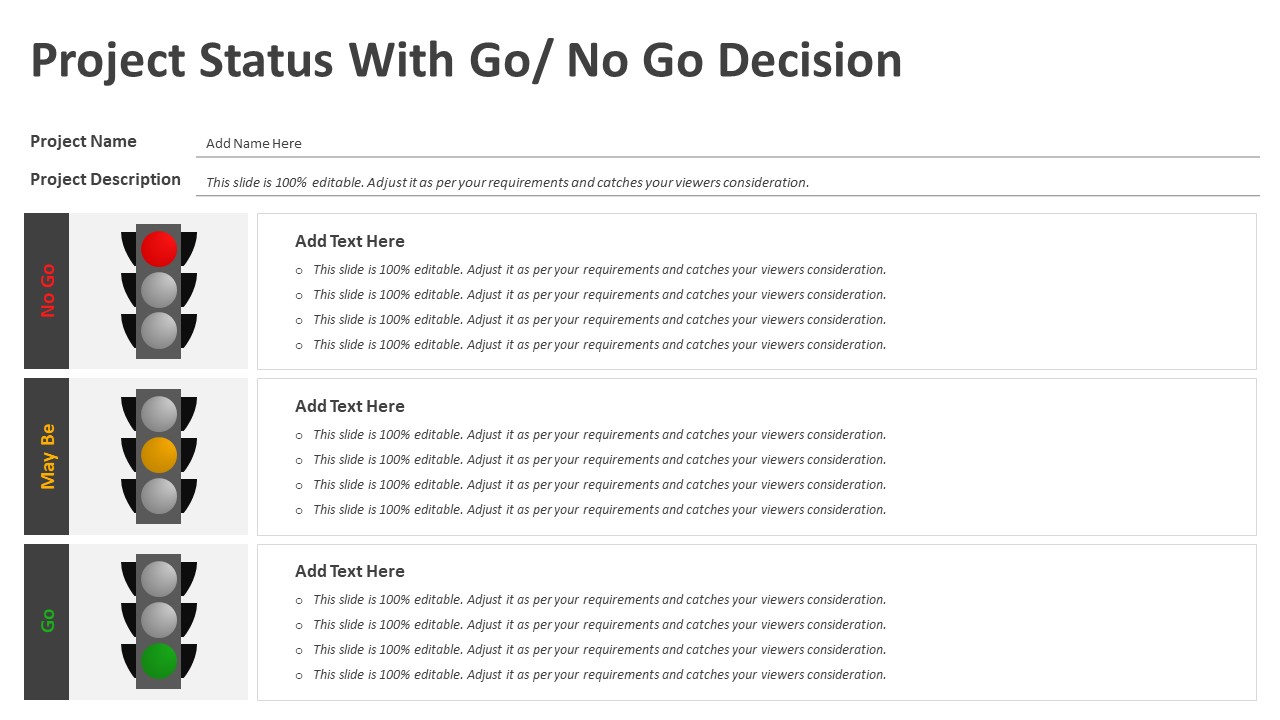Select Add Text Here heading in Go box
The width and height of the screenshot is (1280, 720).
350,571
